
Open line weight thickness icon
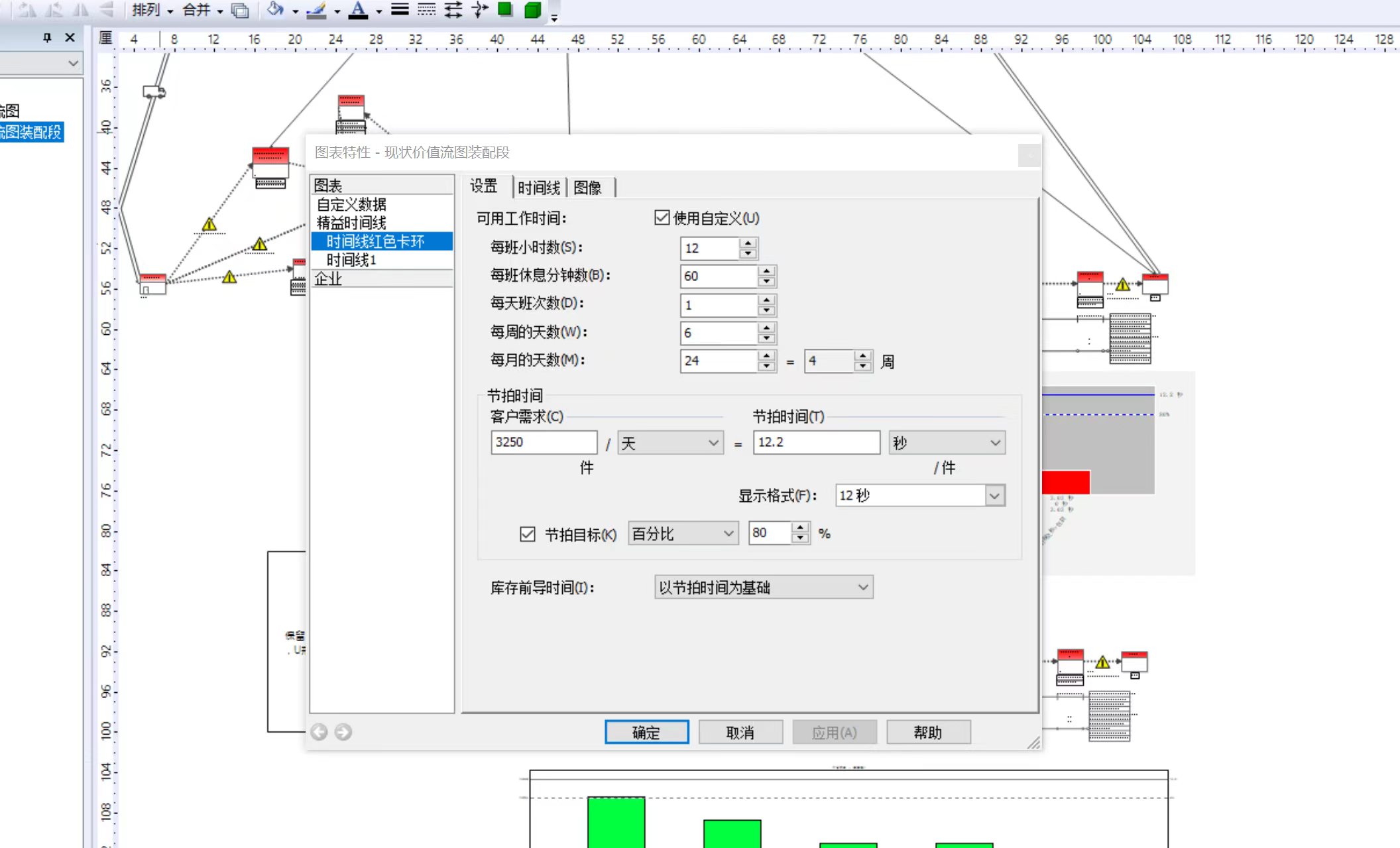[x=400, y=9]
